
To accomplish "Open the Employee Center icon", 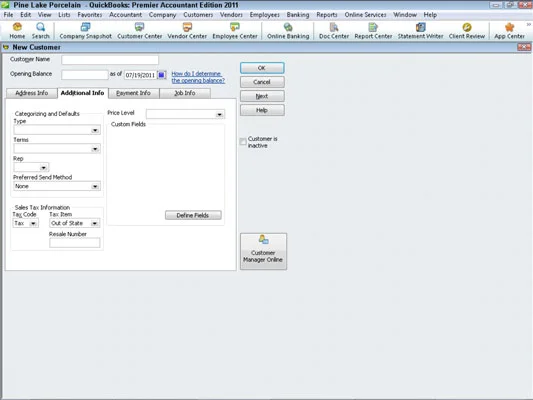I will click(235, 31).
